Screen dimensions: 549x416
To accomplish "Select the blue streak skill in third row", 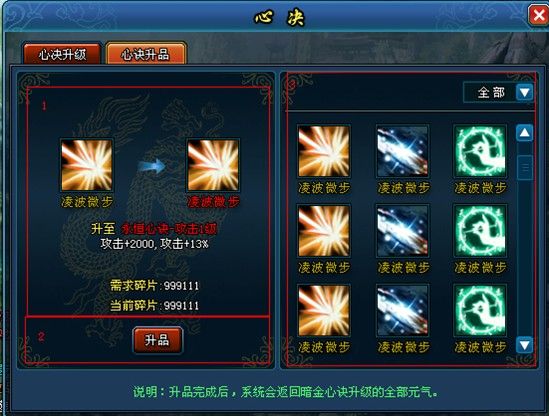I will tap(402, 311).
